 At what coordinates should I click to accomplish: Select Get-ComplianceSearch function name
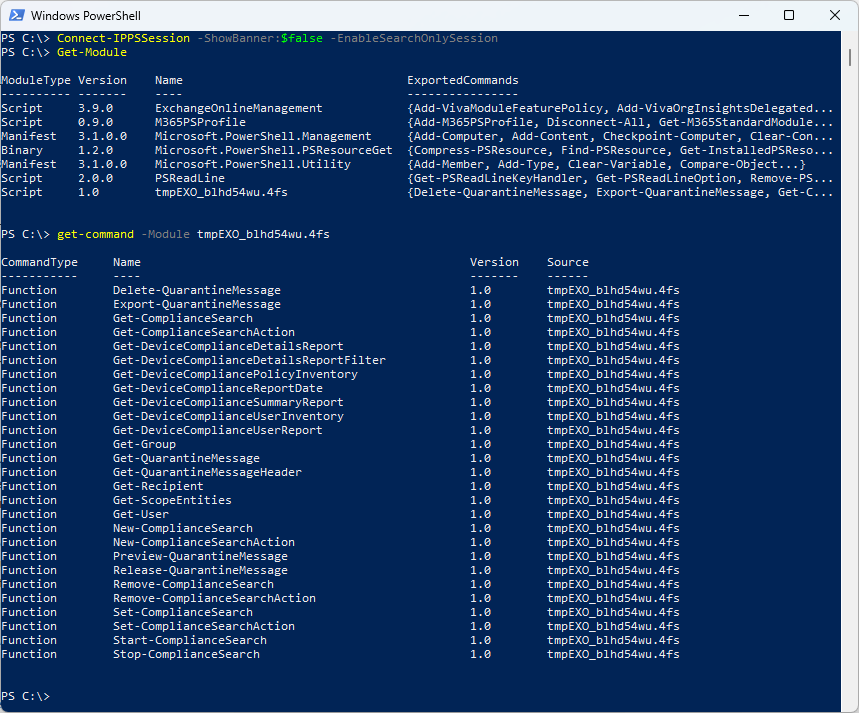183,318
